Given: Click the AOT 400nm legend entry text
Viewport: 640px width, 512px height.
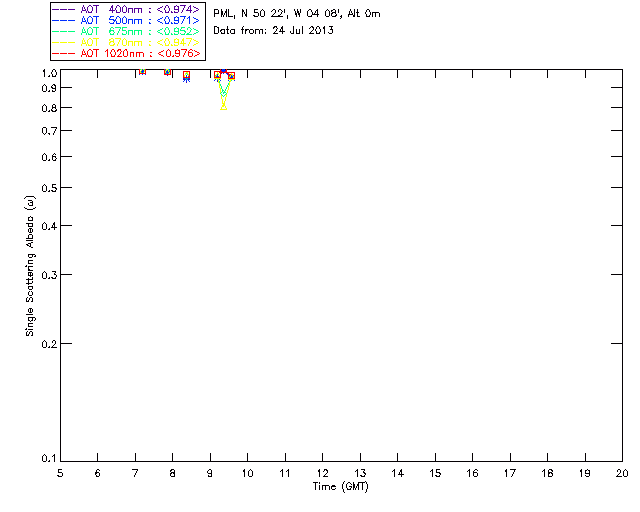Looking at the screenshot, I should click(x=140, y=9).
